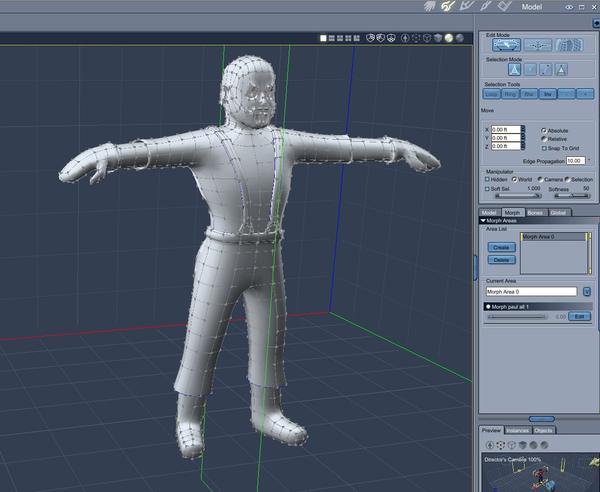
Task: Select the single-view layout icon
Action: (x=323, y=38)
